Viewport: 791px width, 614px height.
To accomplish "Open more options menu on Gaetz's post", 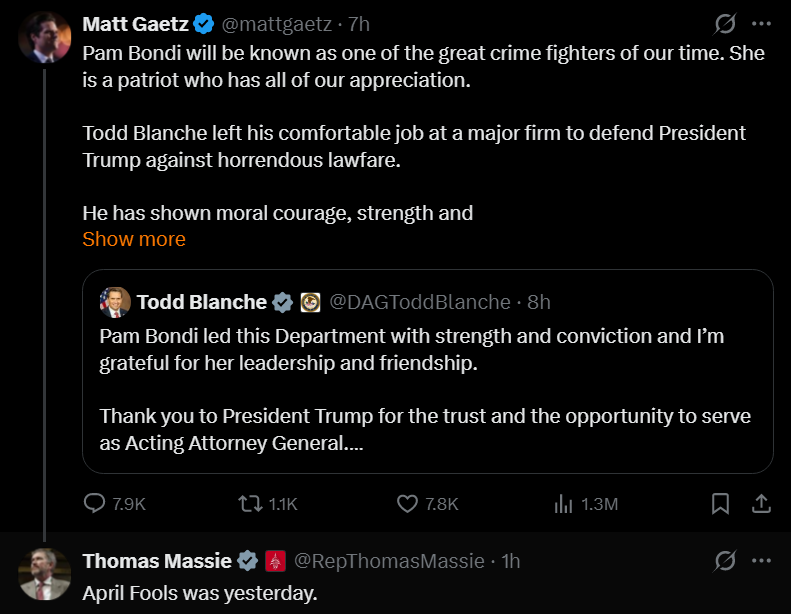I will 761,23.
